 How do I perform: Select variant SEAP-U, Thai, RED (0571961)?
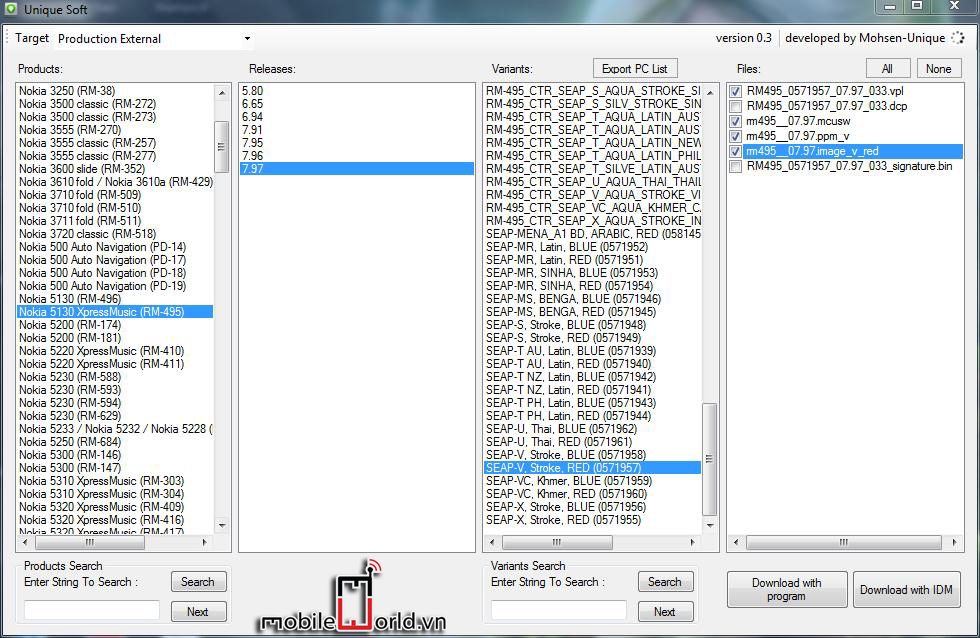point(592,442)
